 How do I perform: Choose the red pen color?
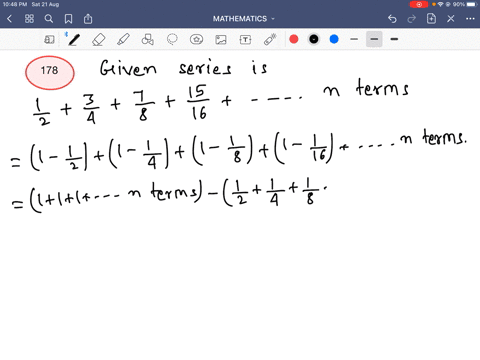coord(294,39)
